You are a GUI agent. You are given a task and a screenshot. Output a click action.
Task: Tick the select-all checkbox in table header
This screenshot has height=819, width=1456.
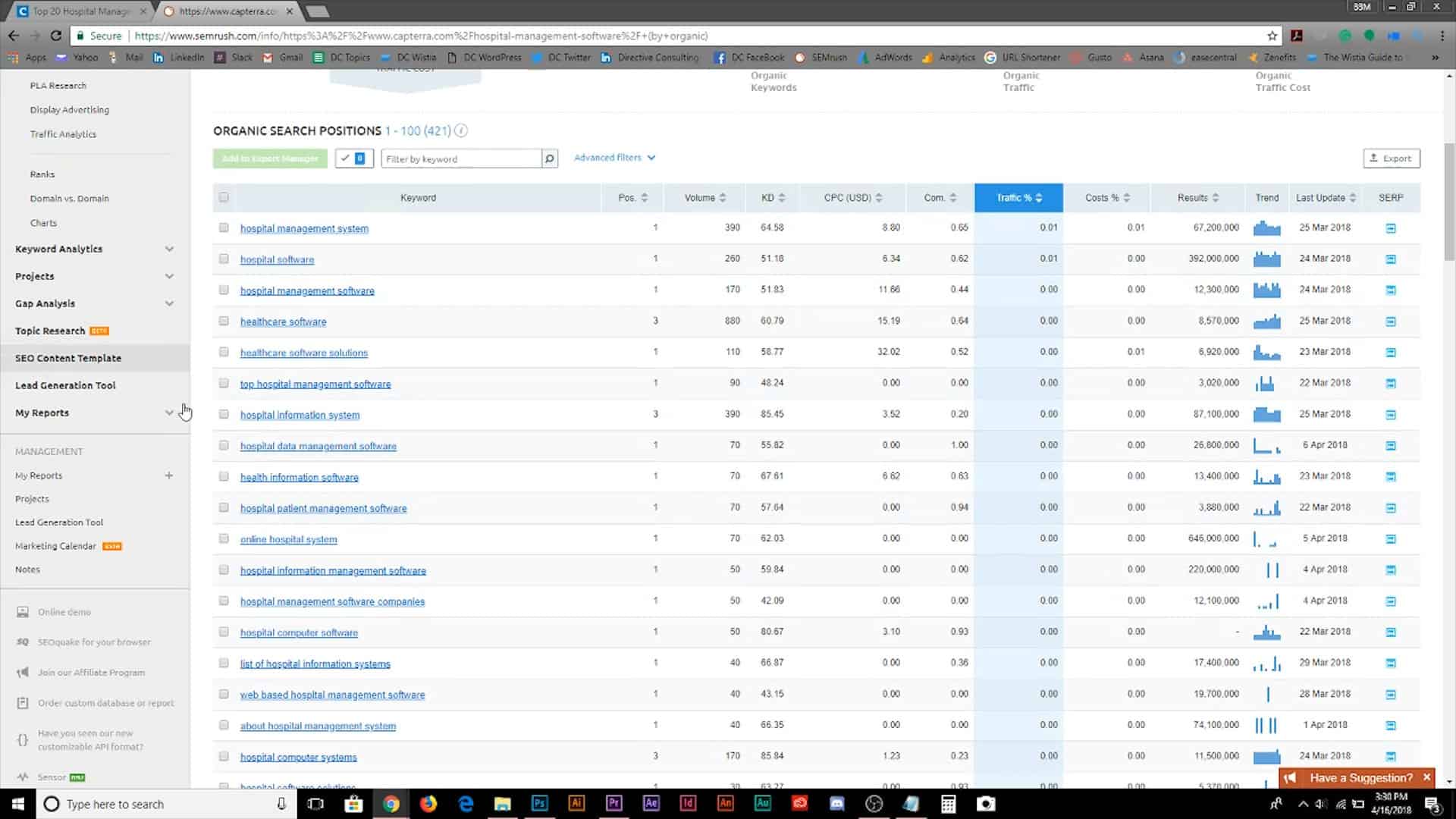(224, 197)
